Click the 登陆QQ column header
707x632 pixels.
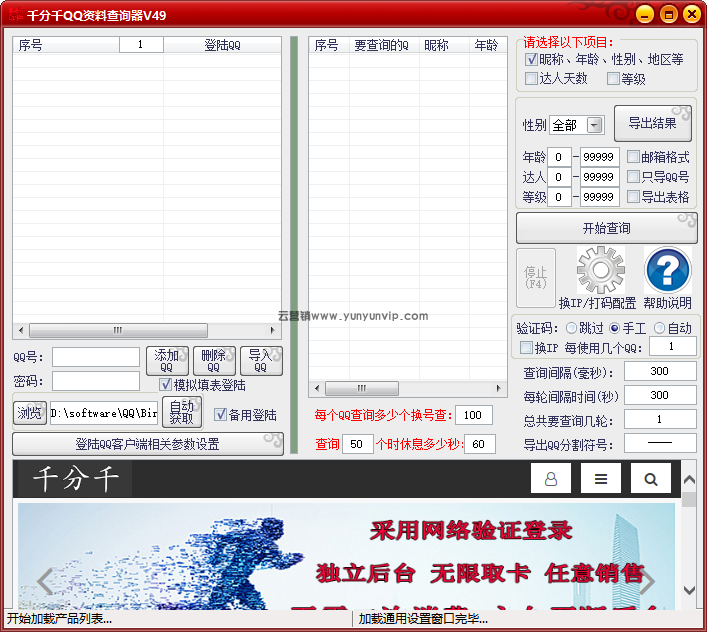pyautogui.click(x=222, y=45)
